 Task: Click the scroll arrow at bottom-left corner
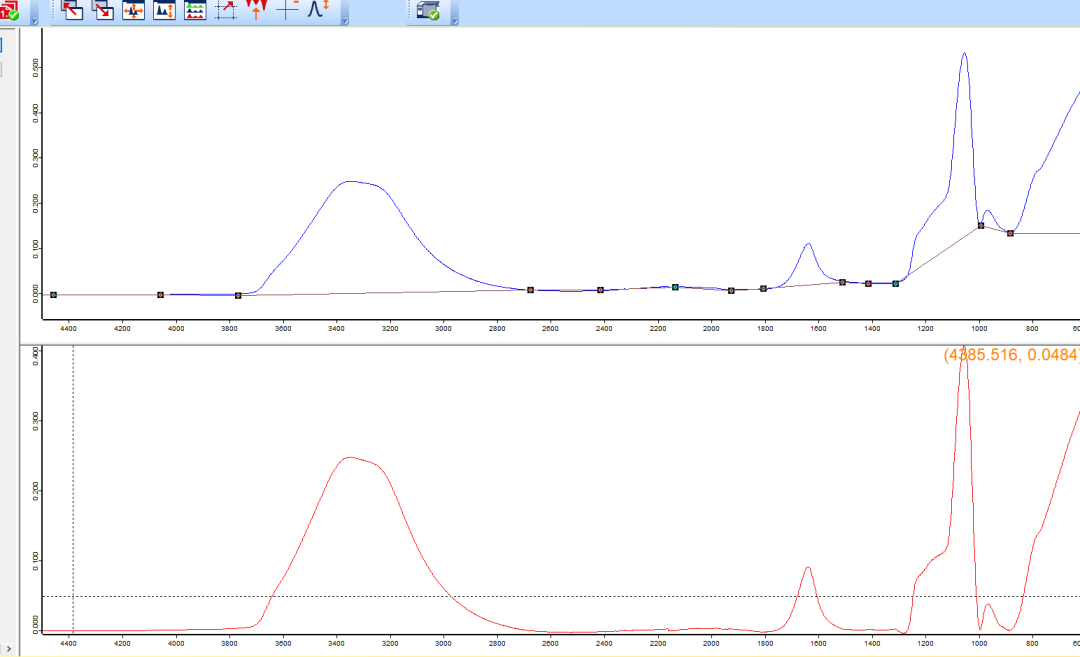coord(9,650)
